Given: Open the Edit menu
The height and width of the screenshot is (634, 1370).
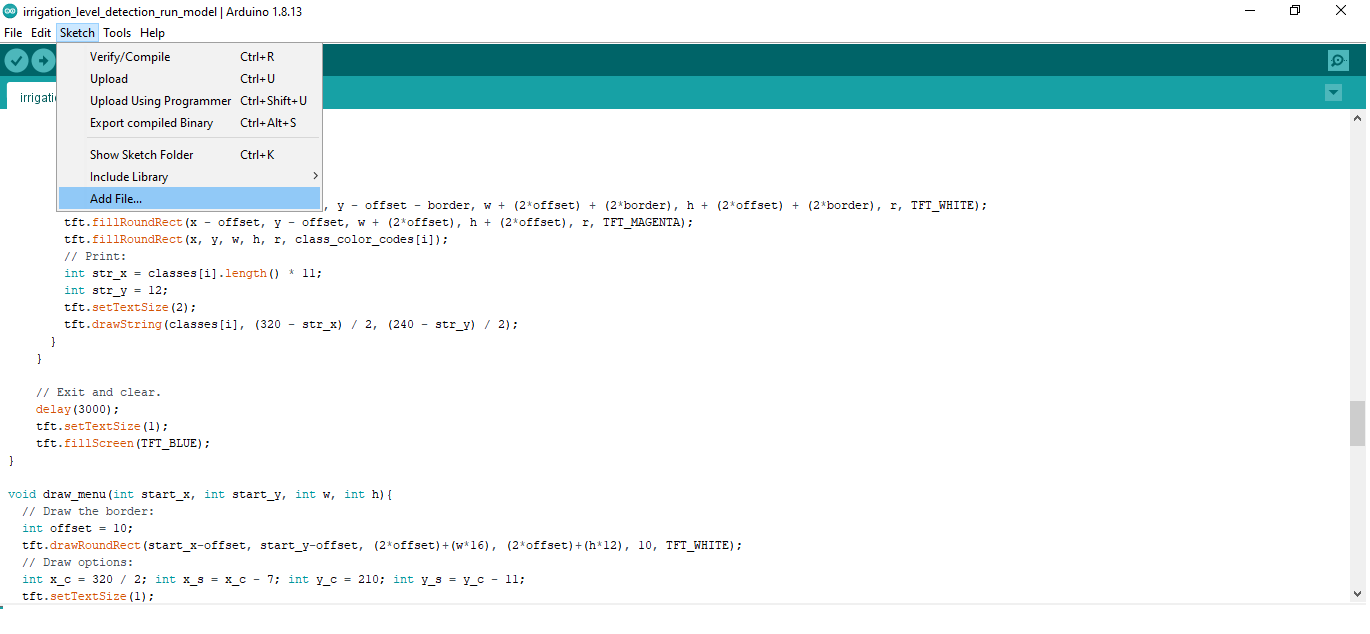Looking at the screenshot, I should tap(41, 33).
